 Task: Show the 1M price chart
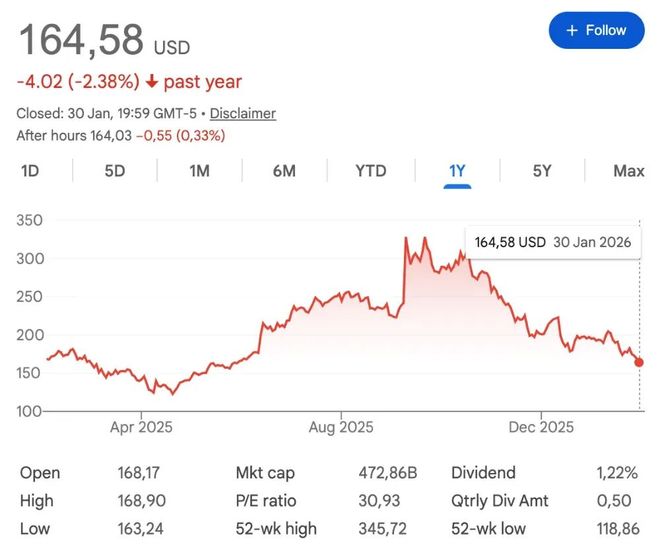[x=199, y=171]
